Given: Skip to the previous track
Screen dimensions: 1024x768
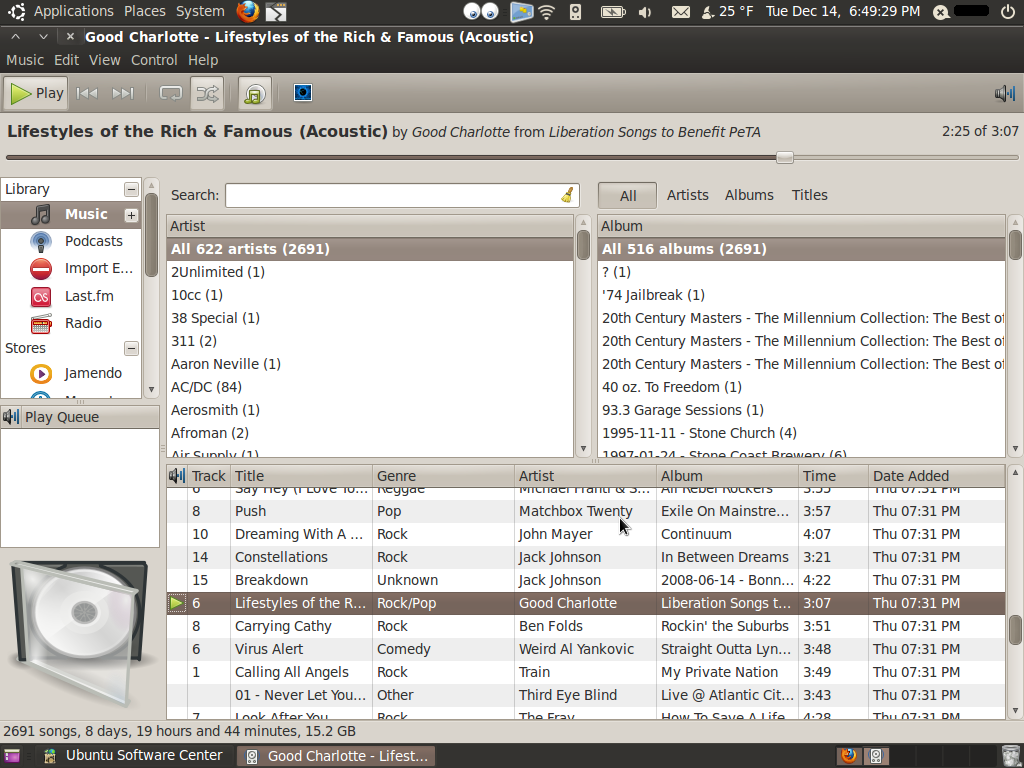Looking at the screenshot, I should (87, 93).
